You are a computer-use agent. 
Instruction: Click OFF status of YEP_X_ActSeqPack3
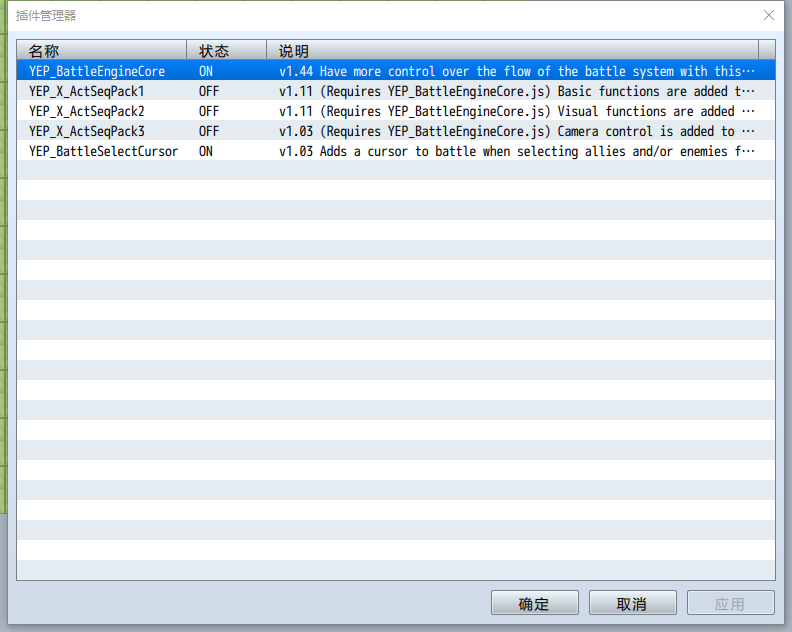click(x=209, y=131)
